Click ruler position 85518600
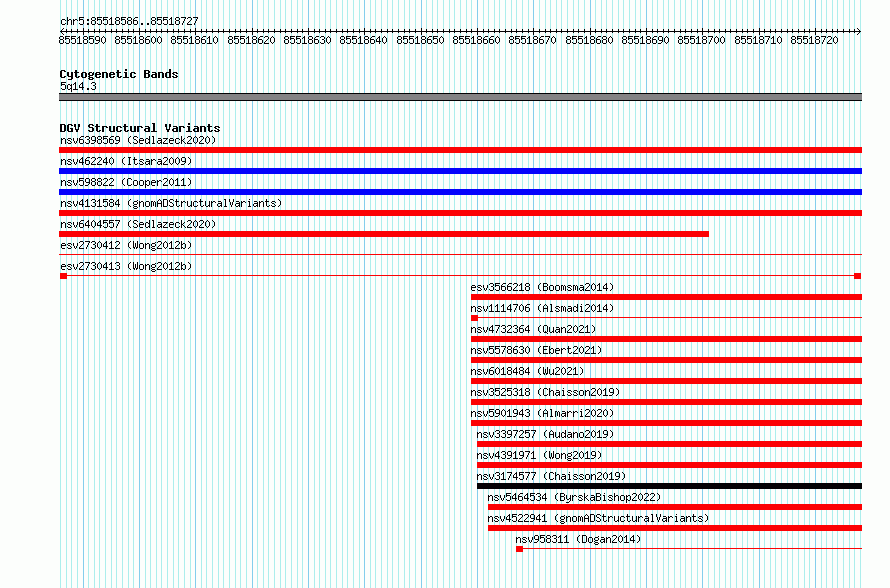The image size is (890, 588). (138, 40)
